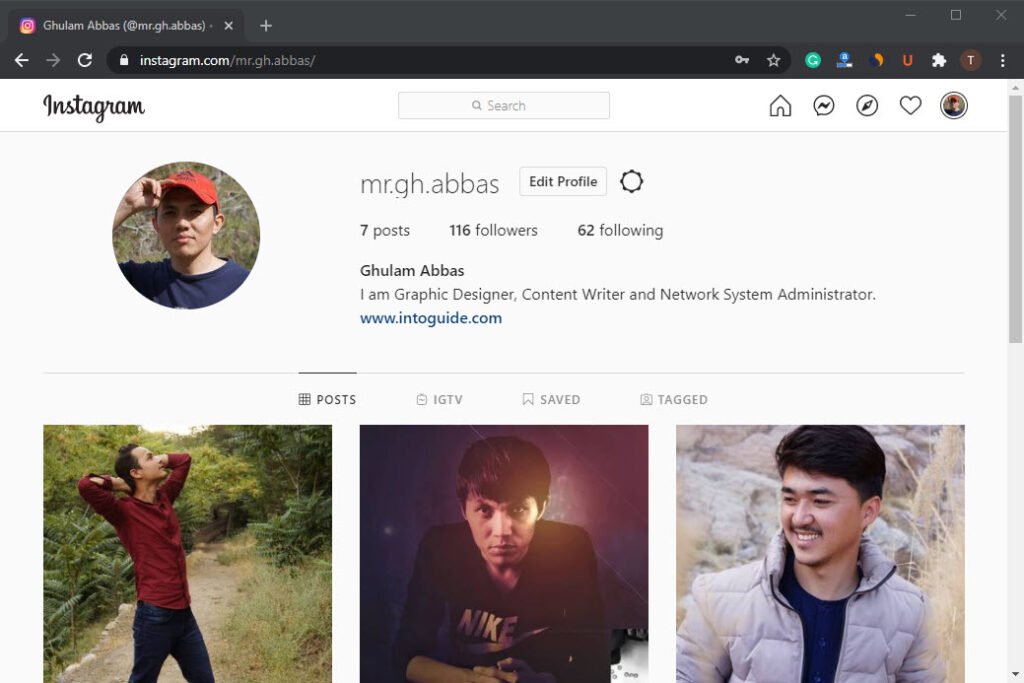Click the Instagram logo
The width and height of the screenshot is (1024, 683).
pos(93,106)
